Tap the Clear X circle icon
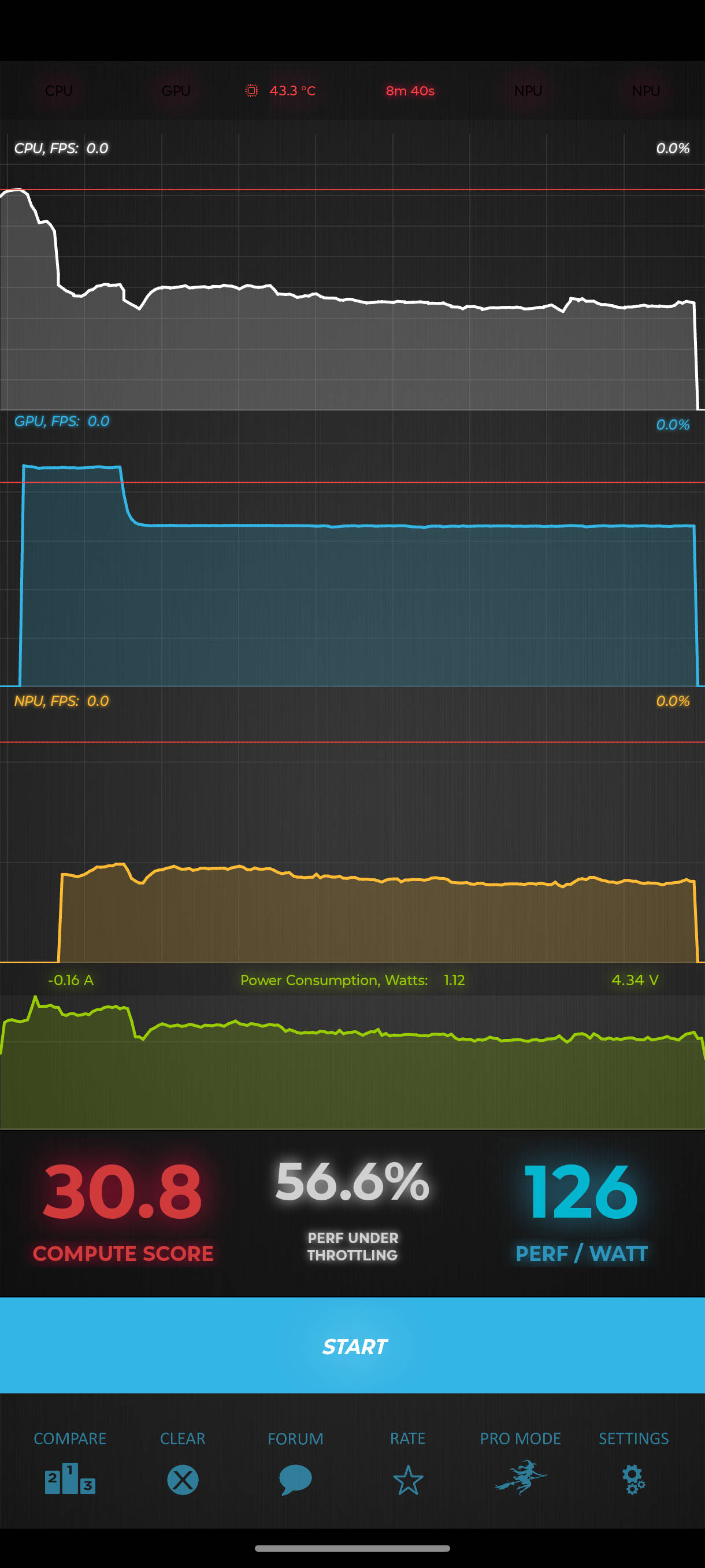This screenshot has width=705, height=1568. click(183, 1480)
